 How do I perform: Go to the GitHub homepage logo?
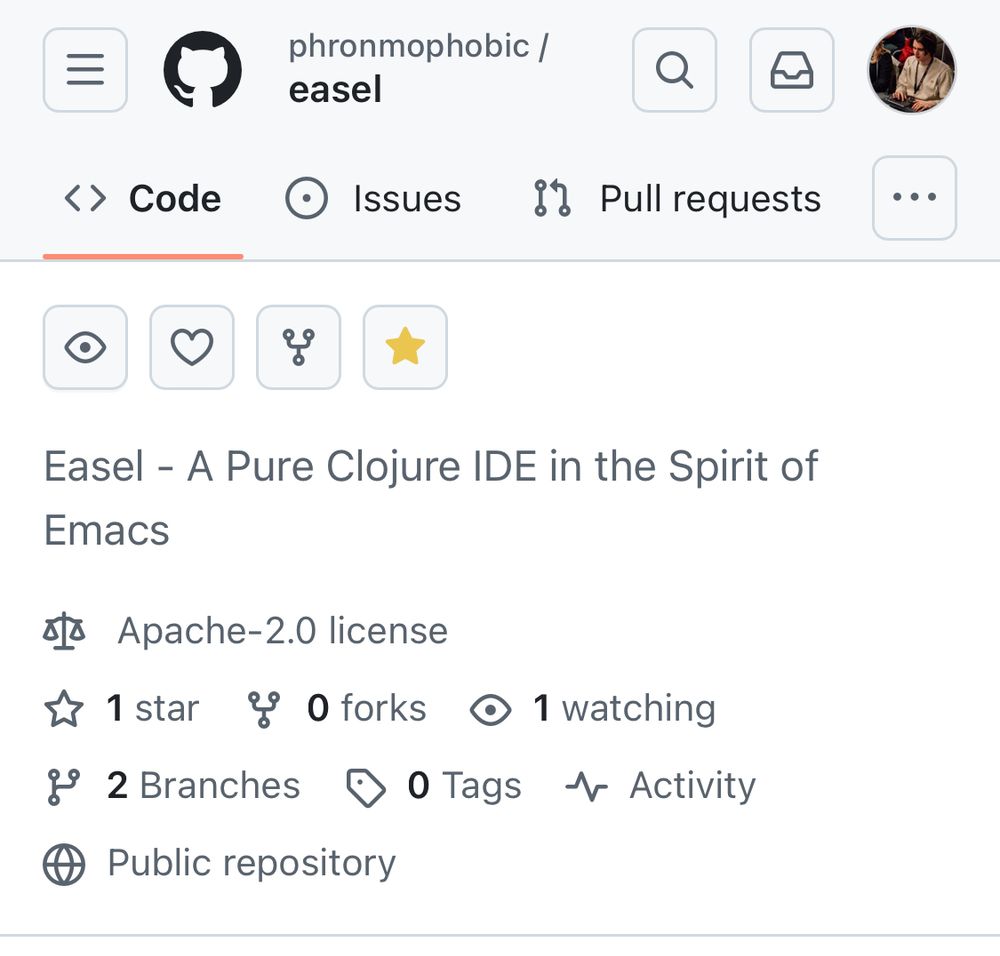coord(203,70)
